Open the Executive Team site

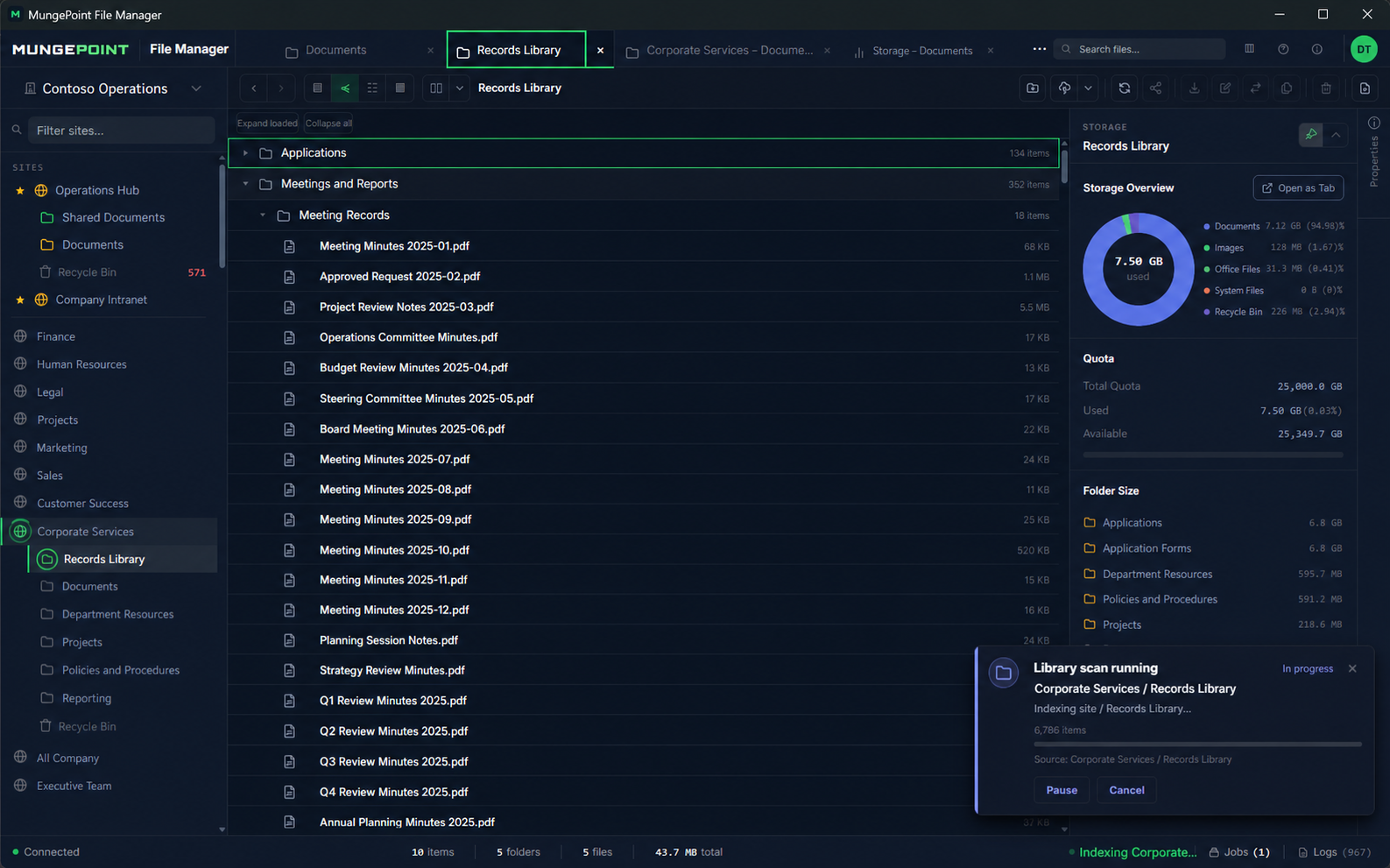tap(74, 786)
